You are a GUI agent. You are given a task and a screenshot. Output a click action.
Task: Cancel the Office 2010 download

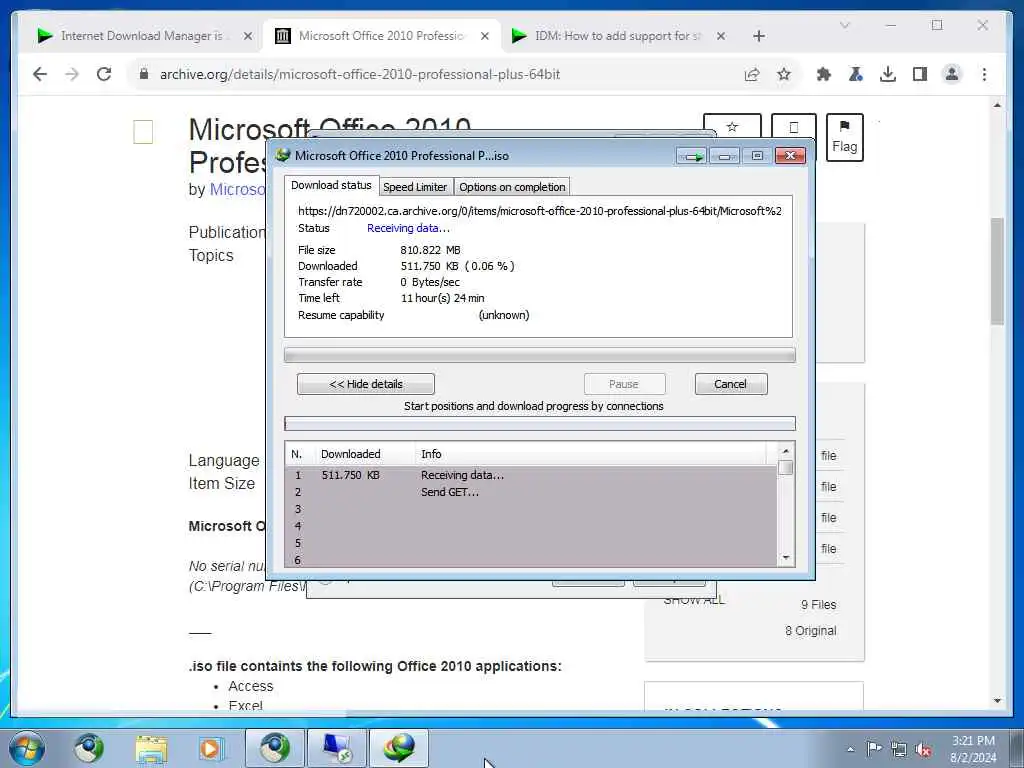point(731,384)
